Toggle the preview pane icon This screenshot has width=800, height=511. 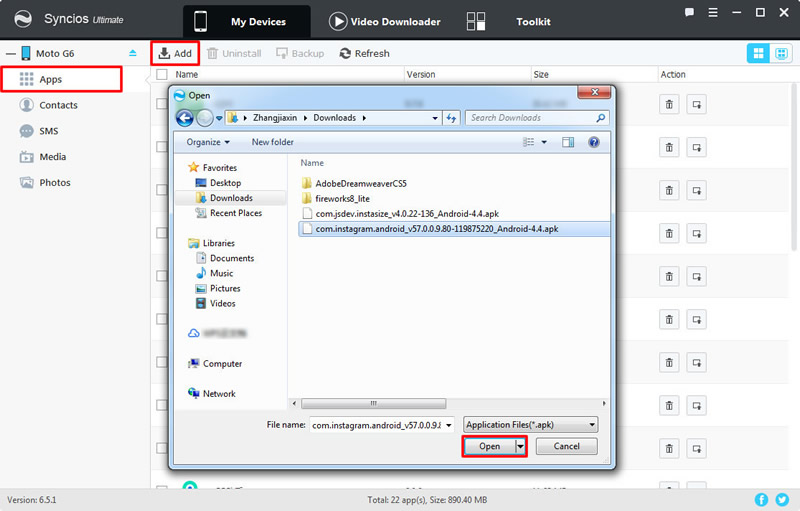pos(568,142)
